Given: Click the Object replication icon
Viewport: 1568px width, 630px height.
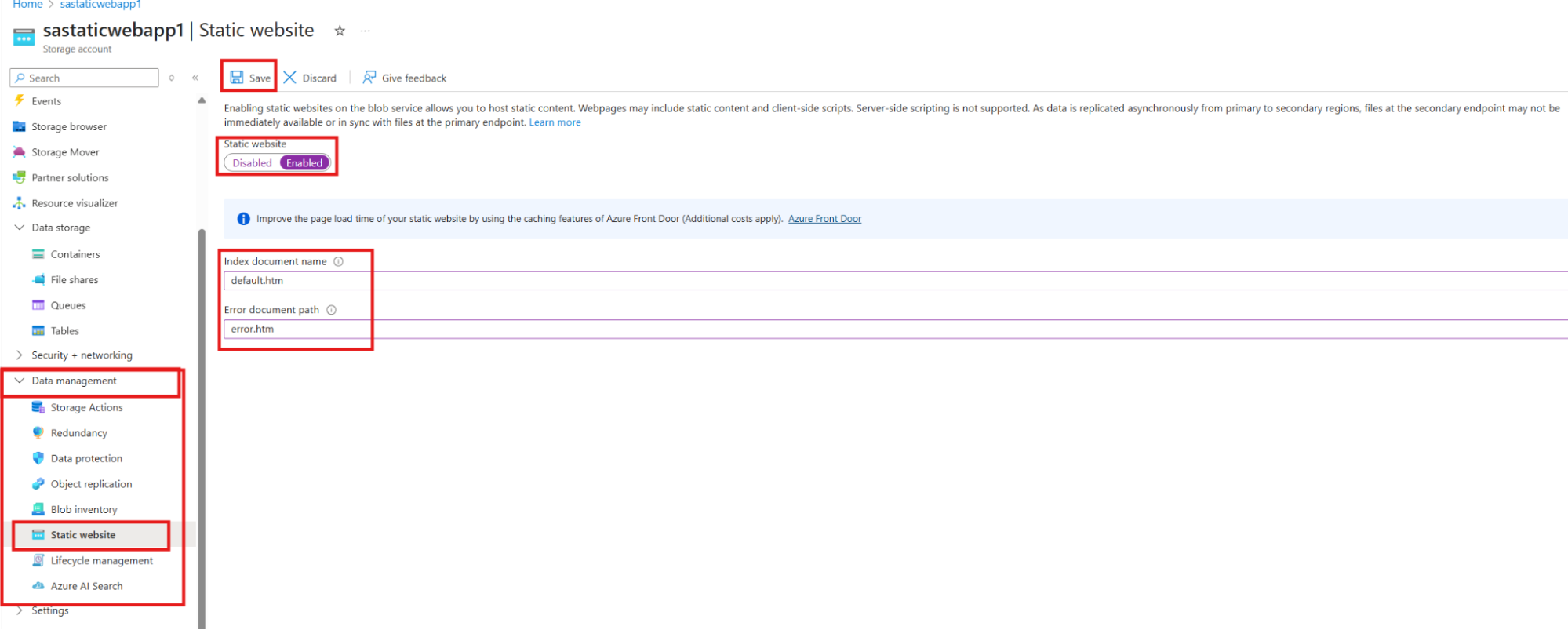Looking at the screenshot, I should [38, 484].
